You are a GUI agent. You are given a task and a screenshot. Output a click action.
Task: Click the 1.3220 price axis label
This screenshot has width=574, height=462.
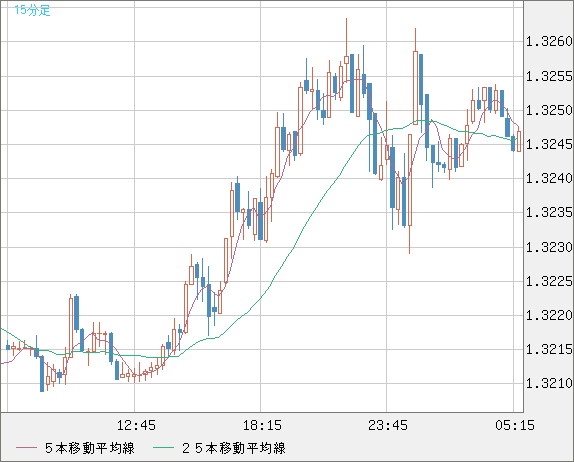point(549,315)
